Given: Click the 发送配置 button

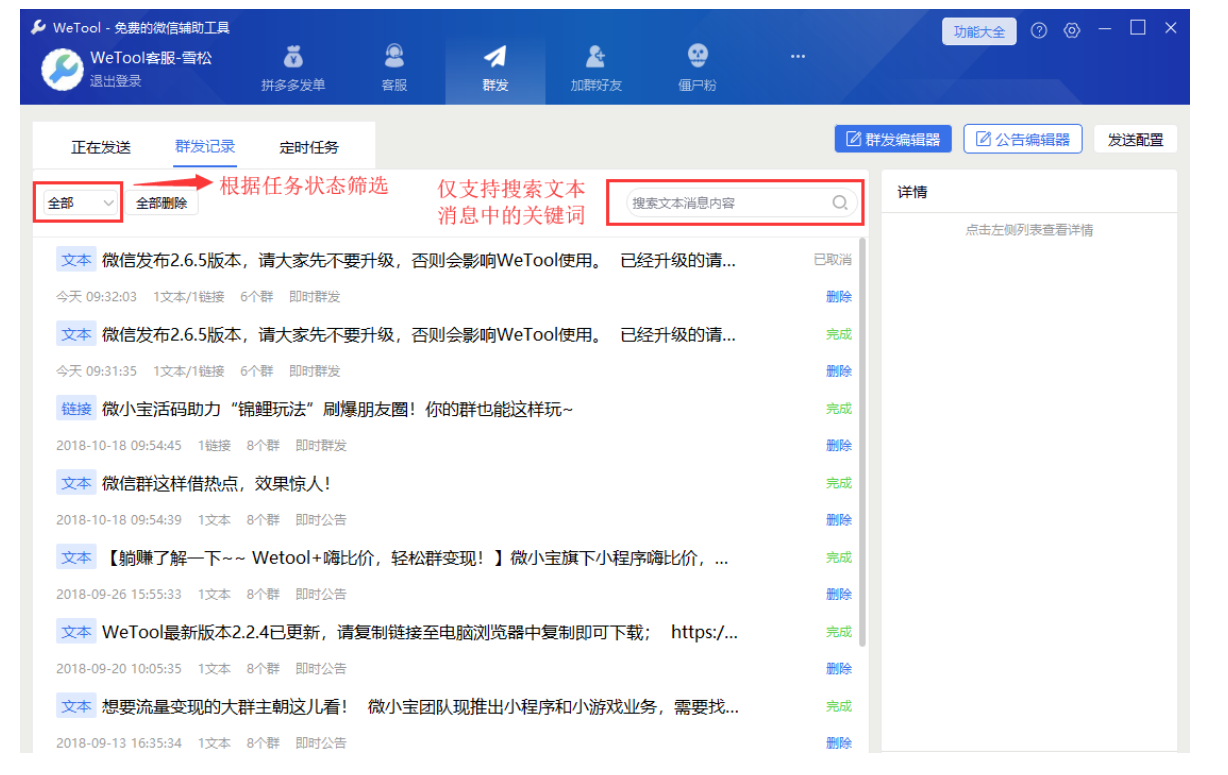Looking at the screenshot, I should 1135,140.
